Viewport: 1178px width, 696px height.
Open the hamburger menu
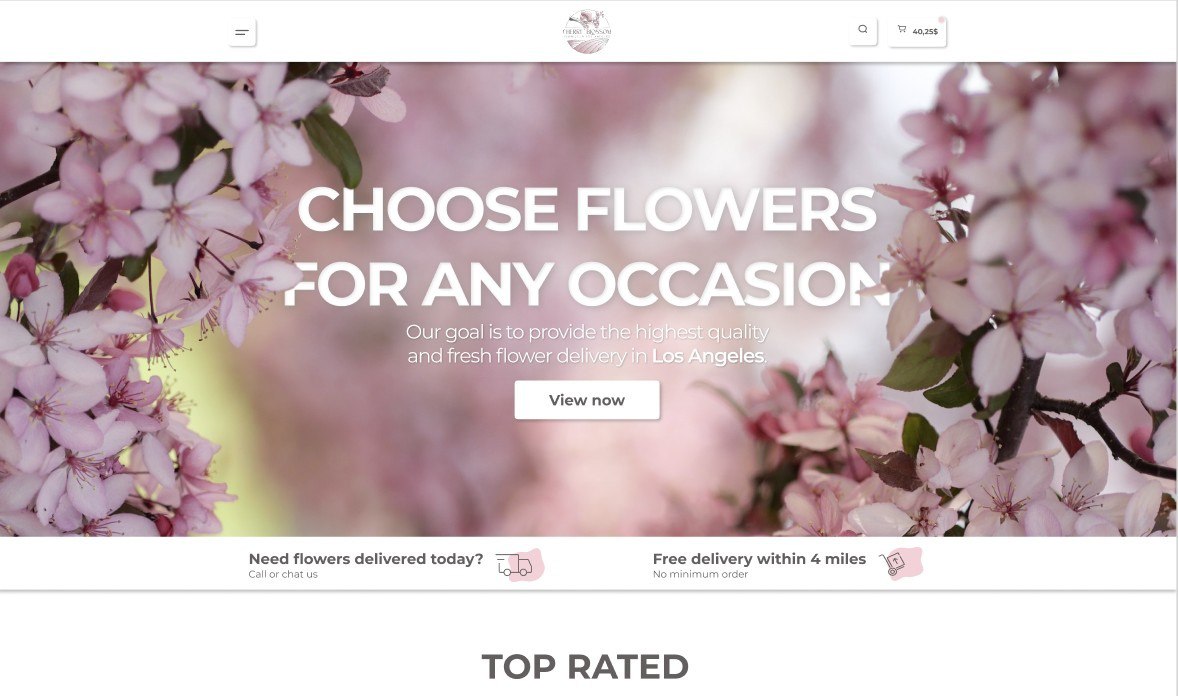[x=242, y=32]
